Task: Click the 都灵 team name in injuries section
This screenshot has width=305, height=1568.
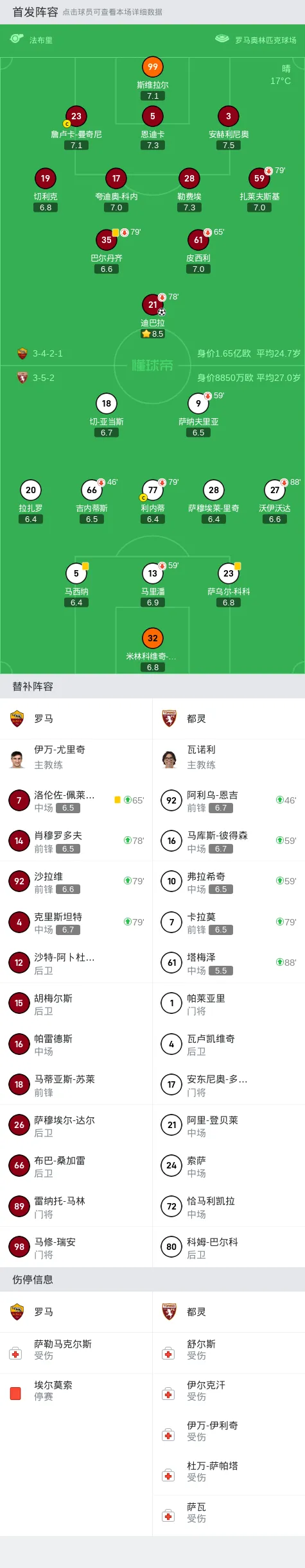Action: pyautogui.click(x=196, y=1312)
